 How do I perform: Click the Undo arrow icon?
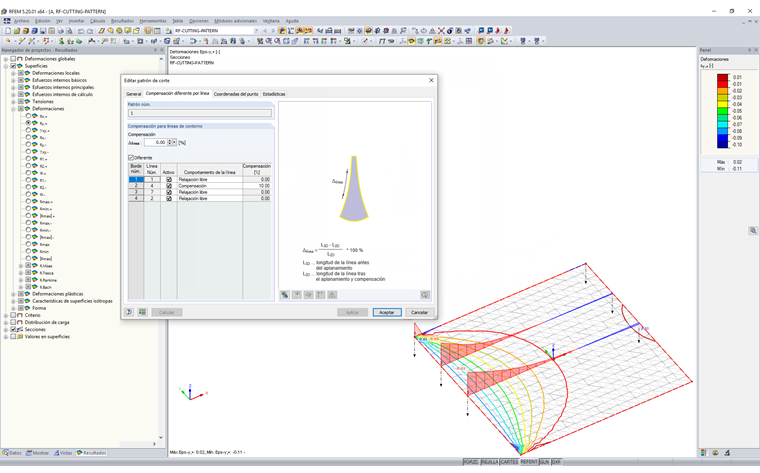pyautogui.click(x=80, y=31)
